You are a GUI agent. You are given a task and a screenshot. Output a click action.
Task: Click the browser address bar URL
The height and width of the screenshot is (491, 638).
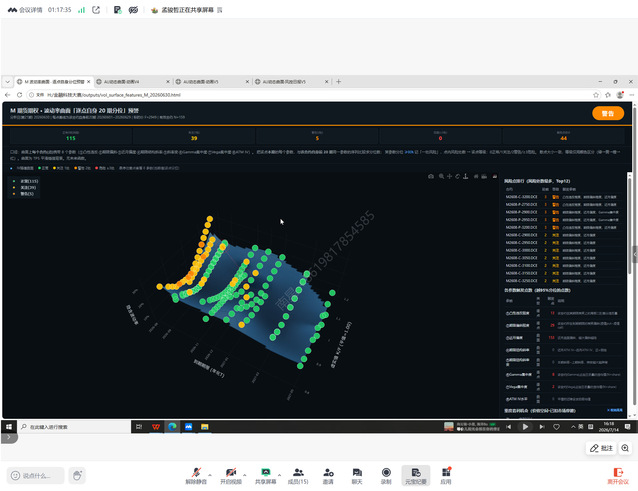[x=114, y=95]
